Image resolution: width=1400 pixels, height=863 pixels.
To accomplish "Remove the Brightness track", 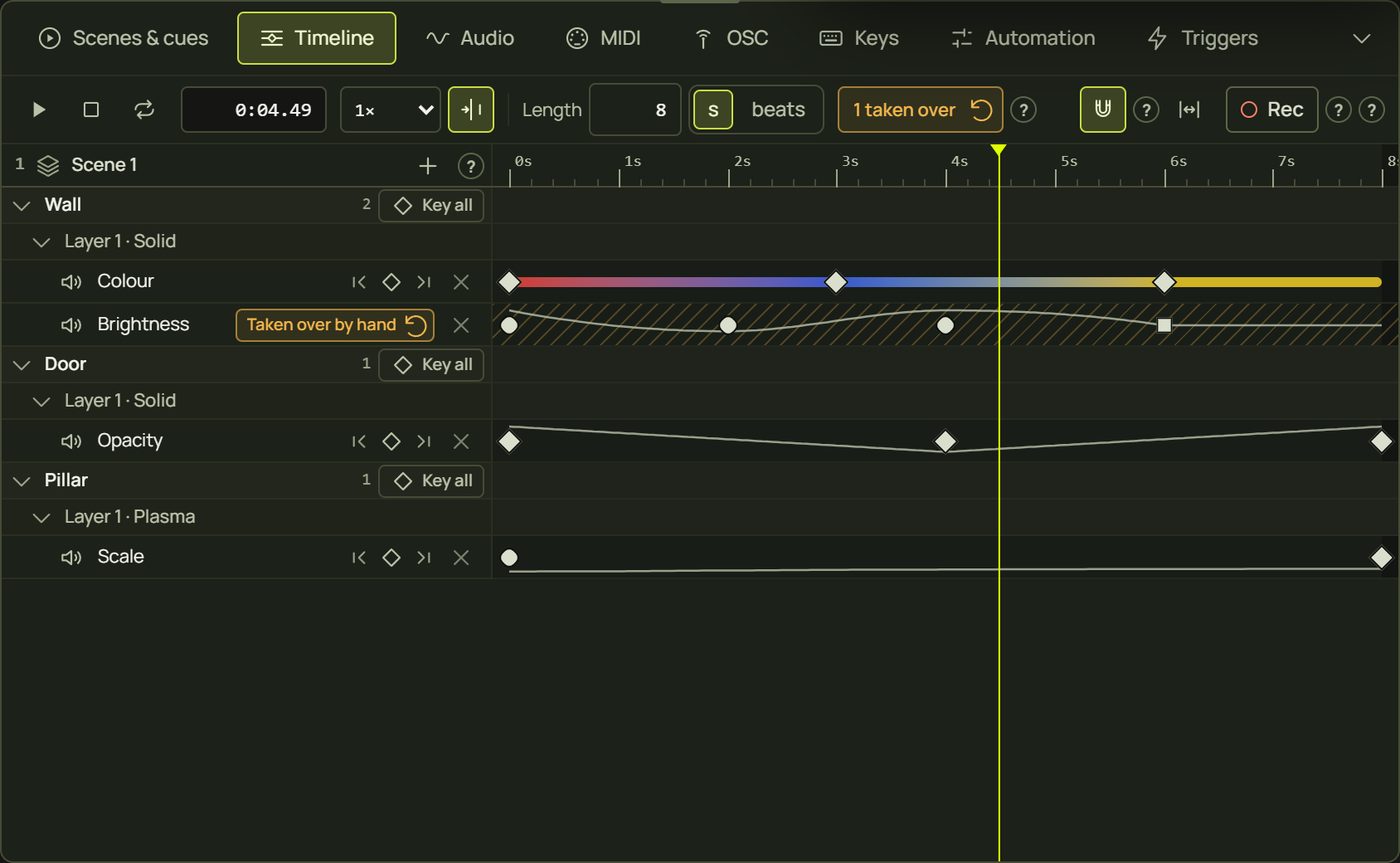I will (461, 325).
